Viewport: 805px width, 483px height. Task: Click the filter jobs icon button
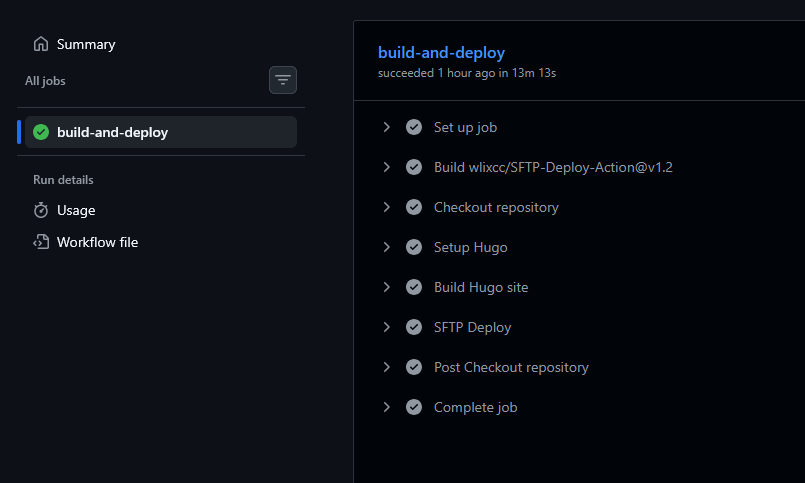click(x=283, y=80)
